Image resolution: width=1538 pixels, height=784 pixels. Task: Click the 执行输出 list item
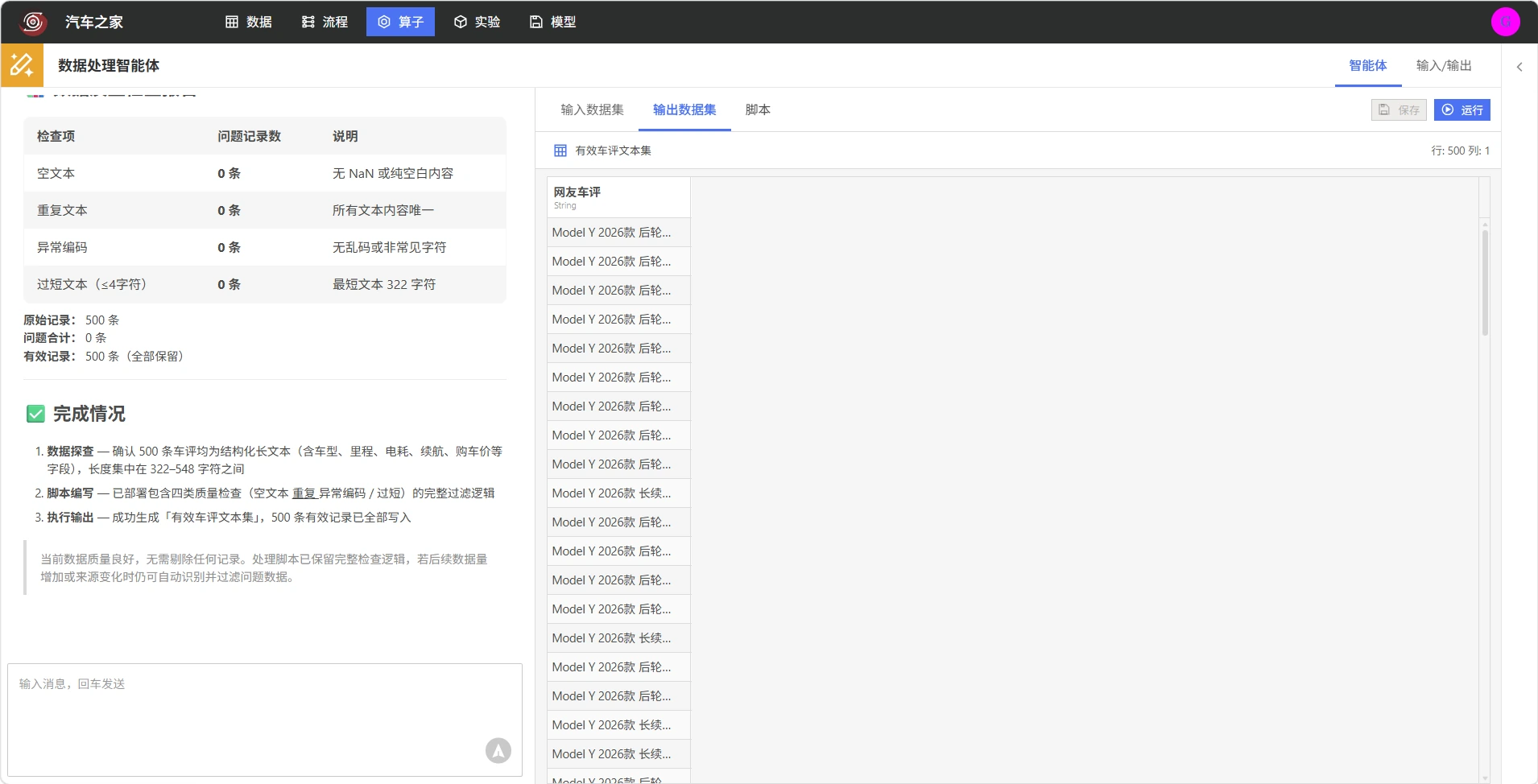pyautogui.click(x=229, y=517)
